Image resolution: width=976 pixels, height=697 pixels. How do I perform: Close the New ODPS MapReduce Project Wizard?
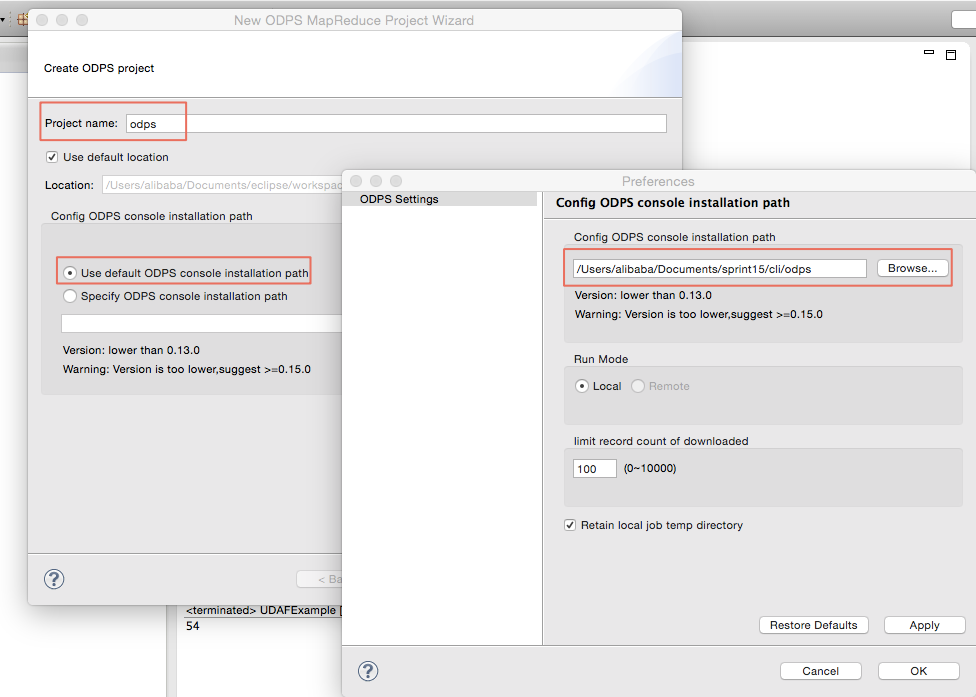pos(42,20)
